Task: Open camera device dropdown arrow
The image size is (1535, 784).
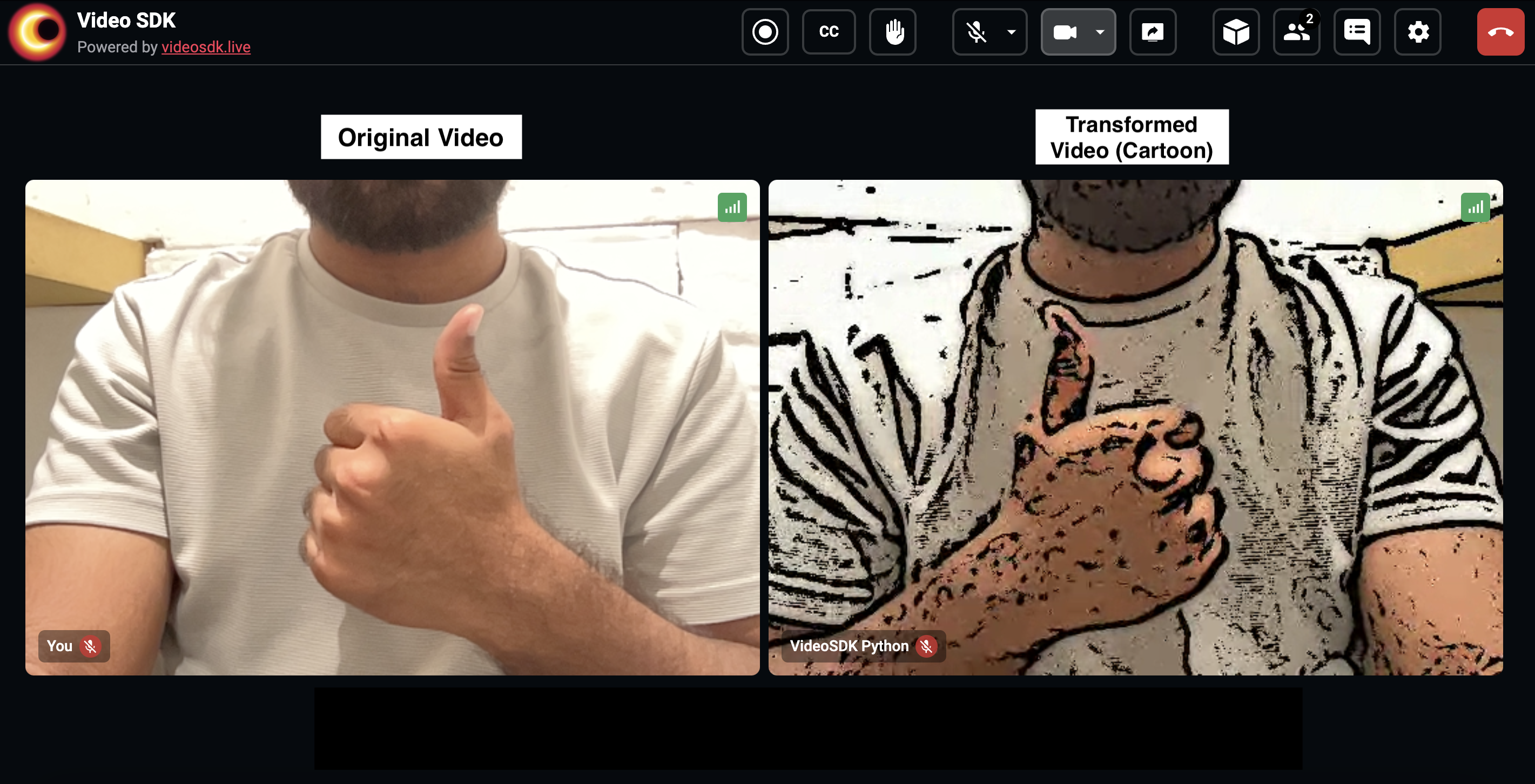Action: (1100, 31)
